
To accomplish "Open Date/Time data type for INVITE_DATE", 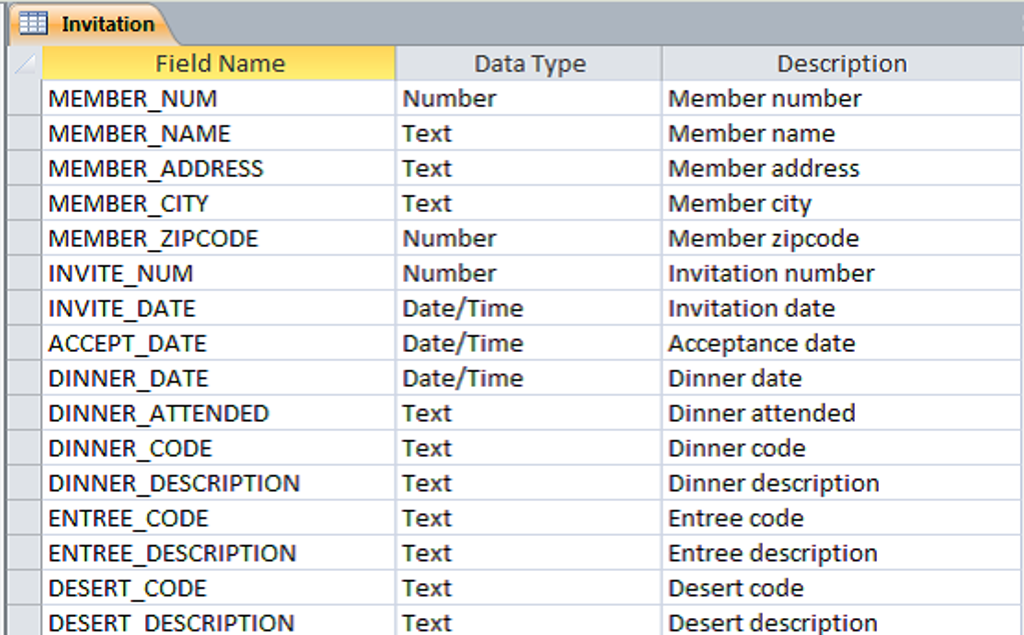I will [x=528, y=309].
